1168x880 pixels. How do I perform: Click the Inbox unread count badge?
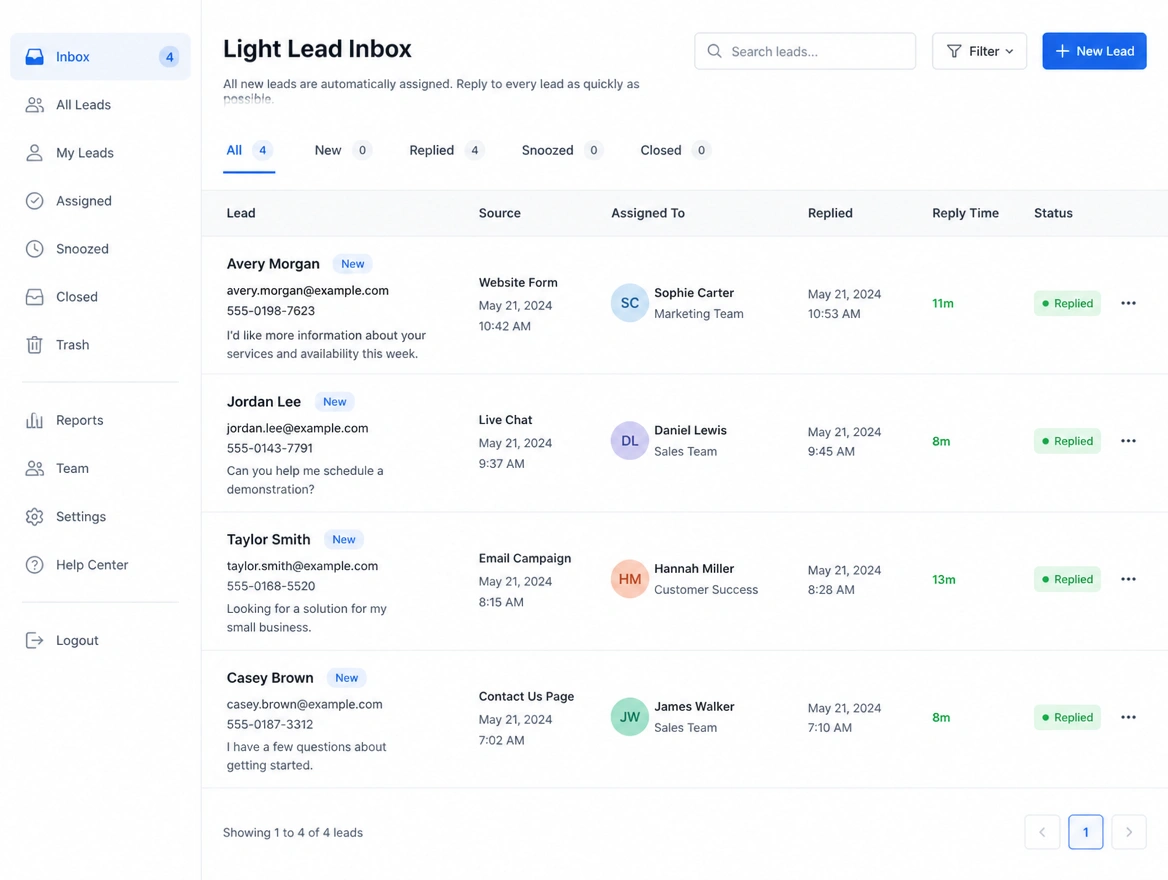(169, 57)
